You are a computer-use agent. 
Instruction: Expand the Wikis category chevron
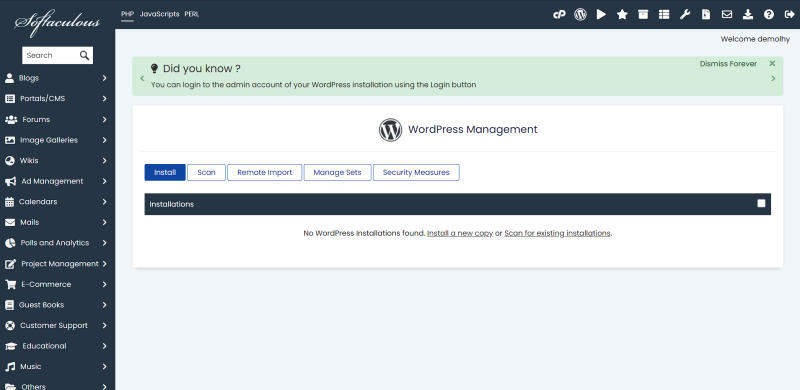click(104, 160)
